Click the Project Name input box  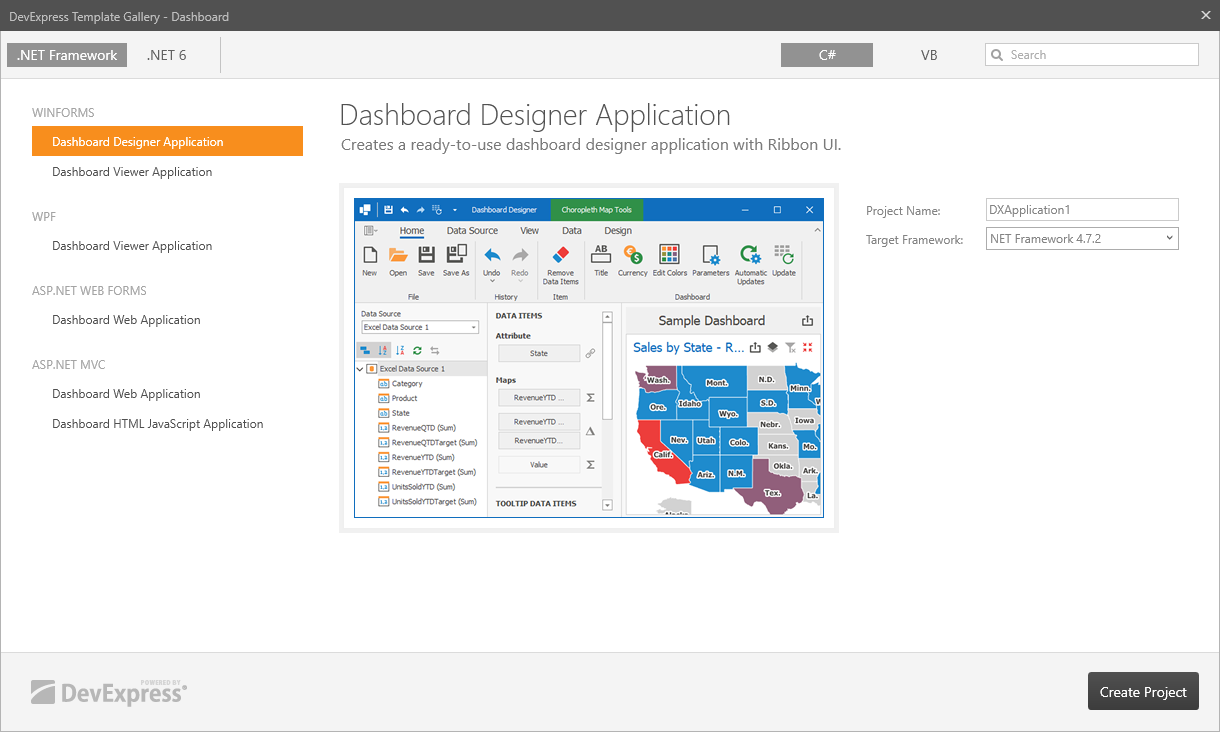(x=1082, y=210)
